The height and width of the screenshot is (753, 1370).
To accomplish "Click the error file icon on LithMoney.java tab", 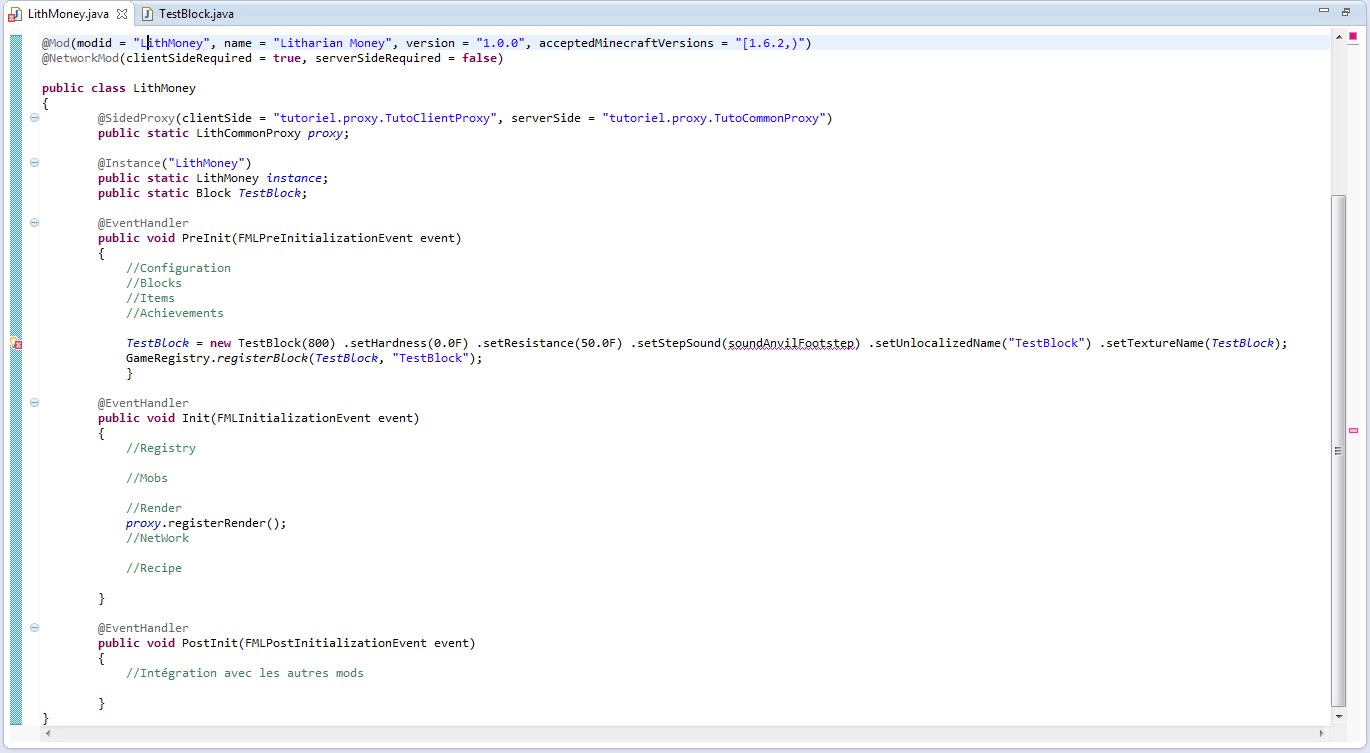I will (15, 14).
